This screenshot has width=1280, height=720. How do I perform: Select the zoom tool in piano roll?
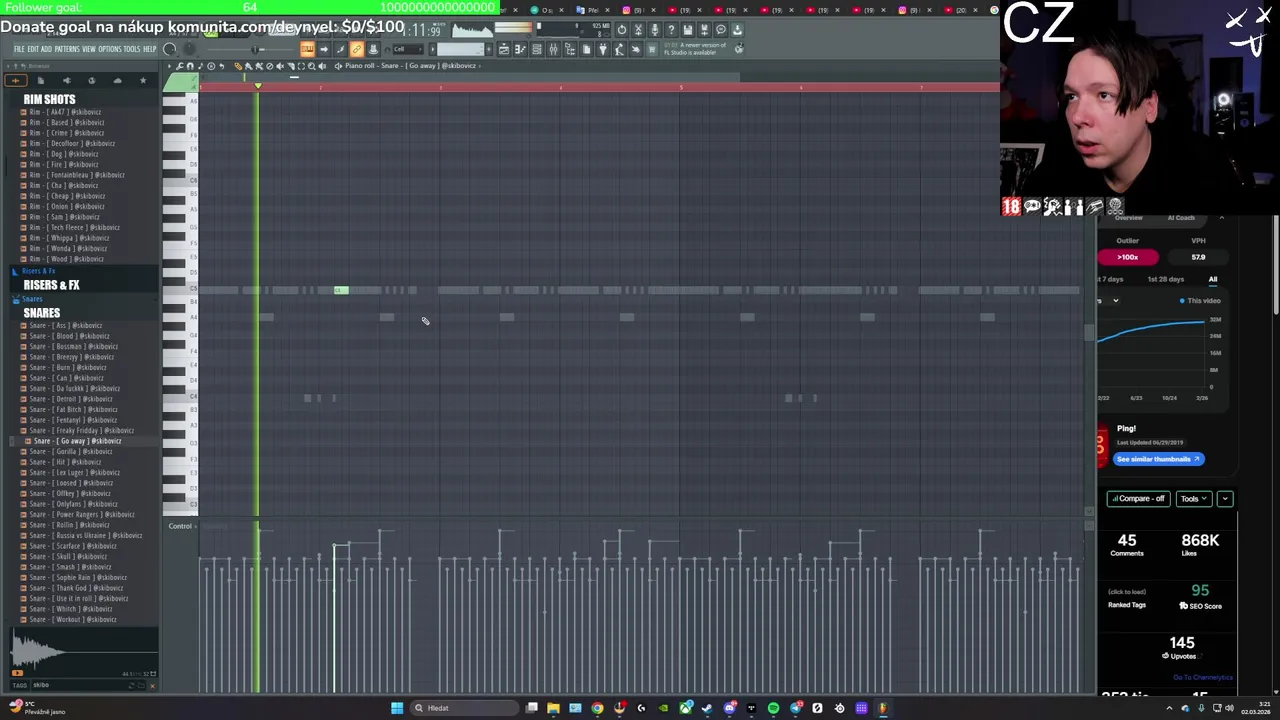(311, 66)
